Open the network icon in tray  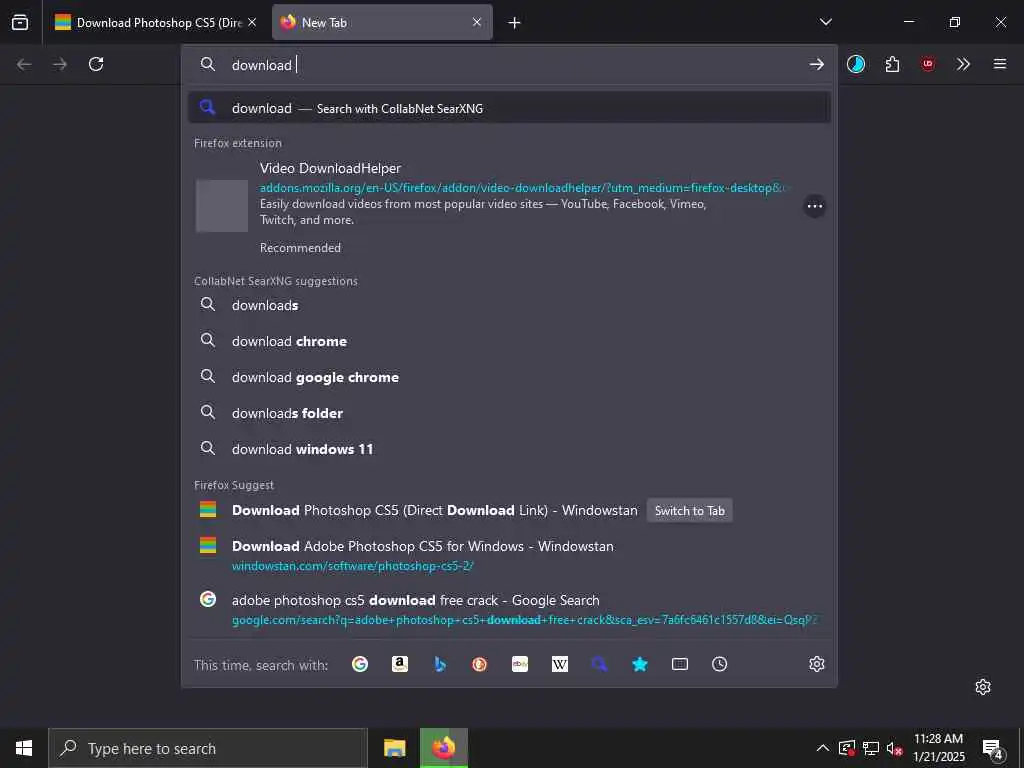pyautogui.click(x=871, y=748)
